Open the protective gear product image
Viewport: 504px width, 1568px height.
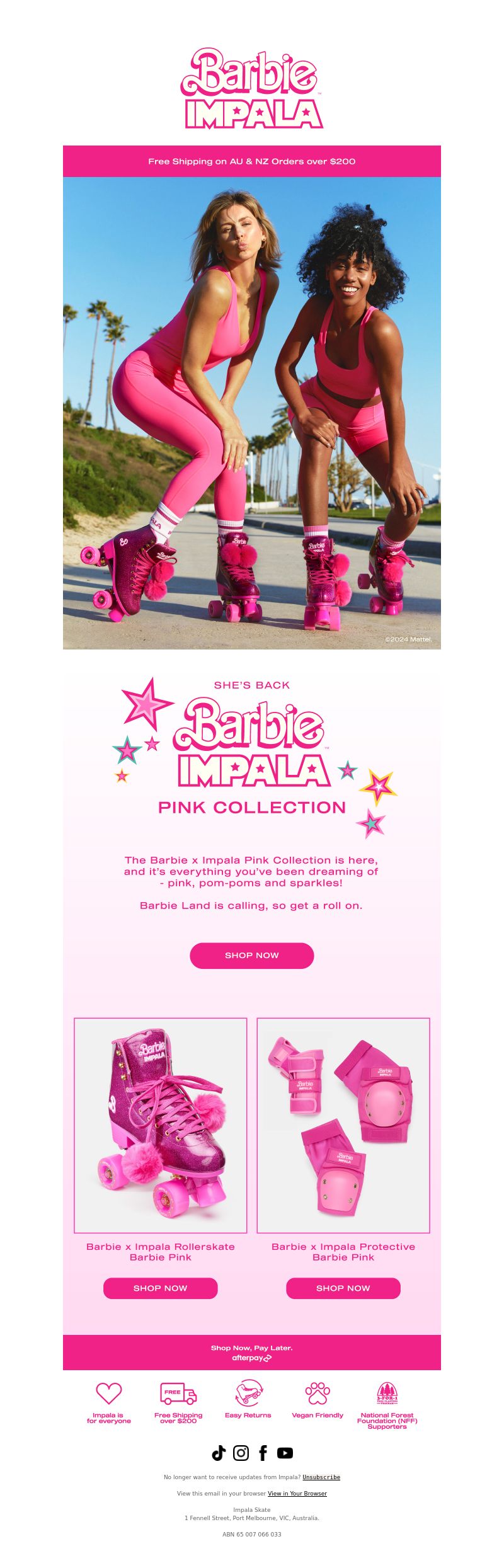tap(343, 1125)
